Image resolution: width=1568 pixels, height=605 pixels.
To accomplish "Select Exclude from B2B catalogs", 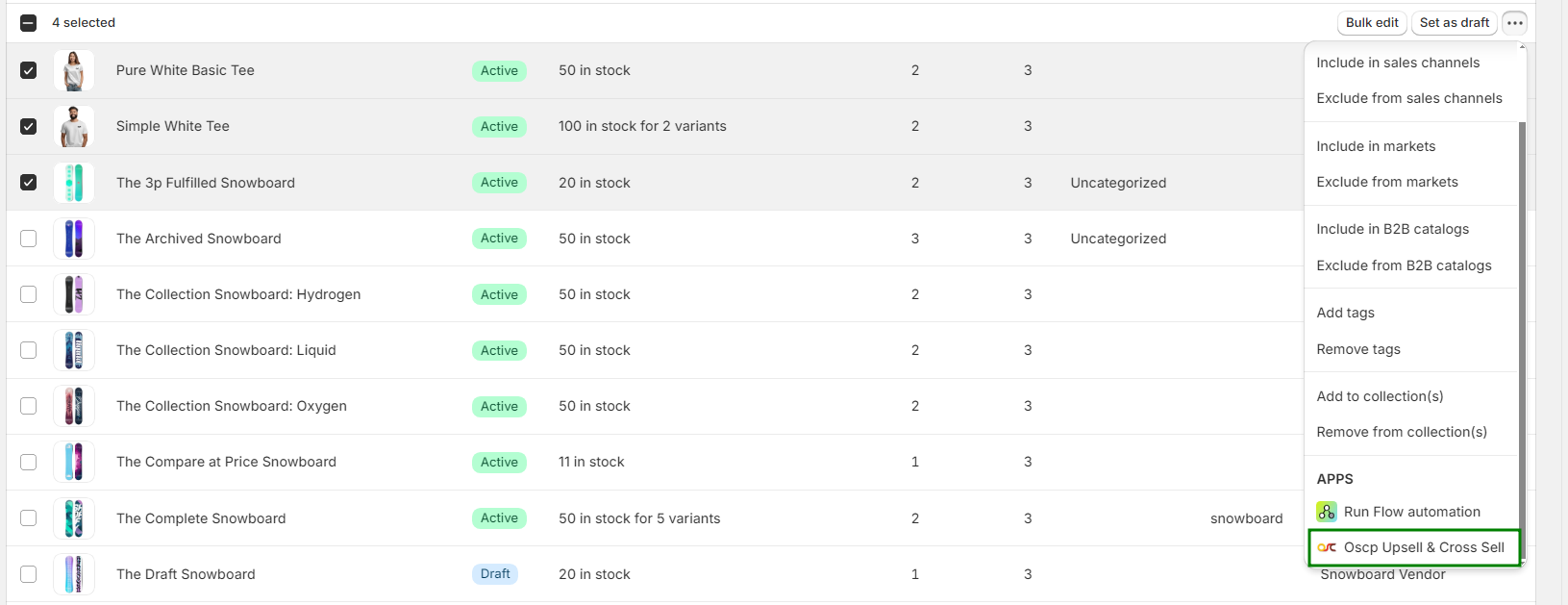I will (x=1404, y=265).
